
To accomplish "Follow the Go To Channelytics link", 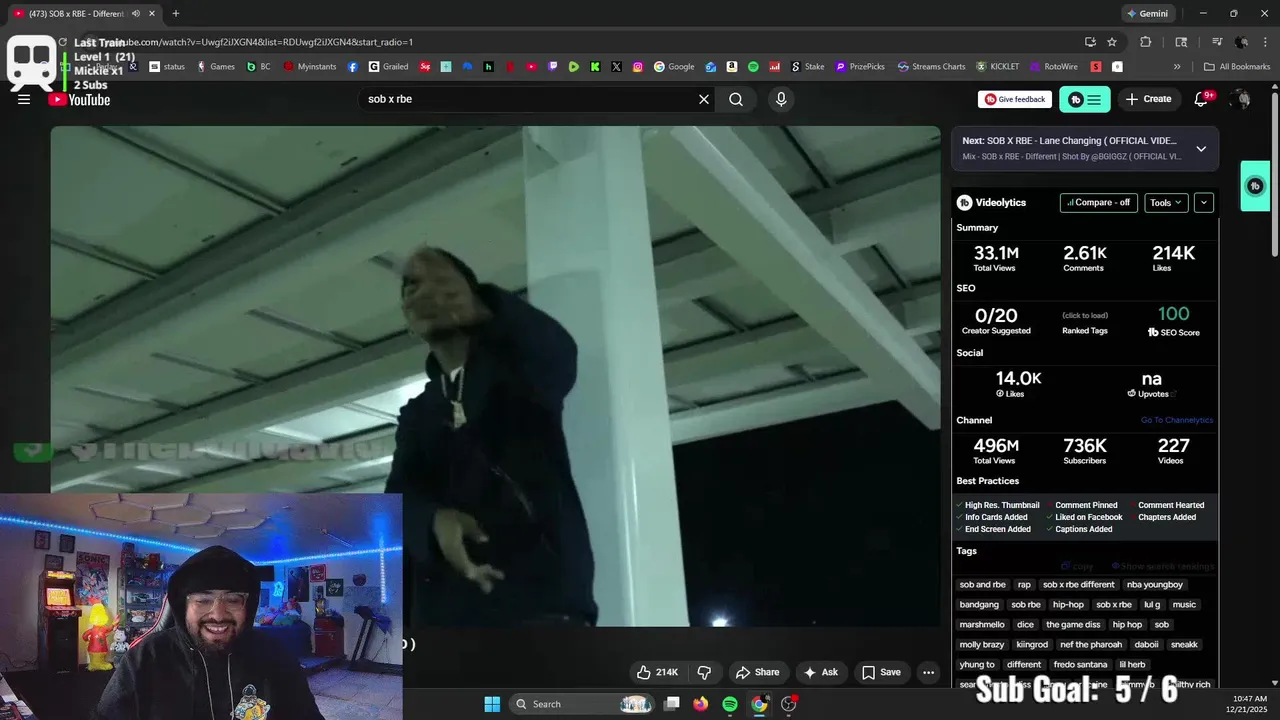I will click(x=1176, y=420).
